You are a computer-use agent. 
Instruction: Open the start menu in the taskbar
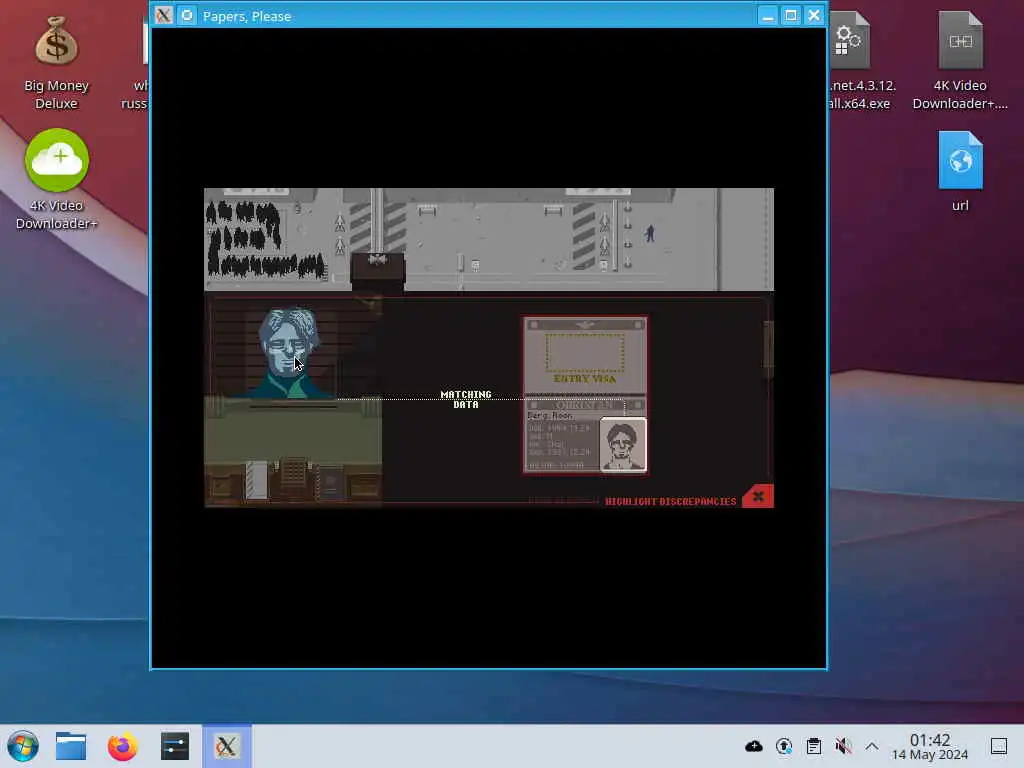23,746
